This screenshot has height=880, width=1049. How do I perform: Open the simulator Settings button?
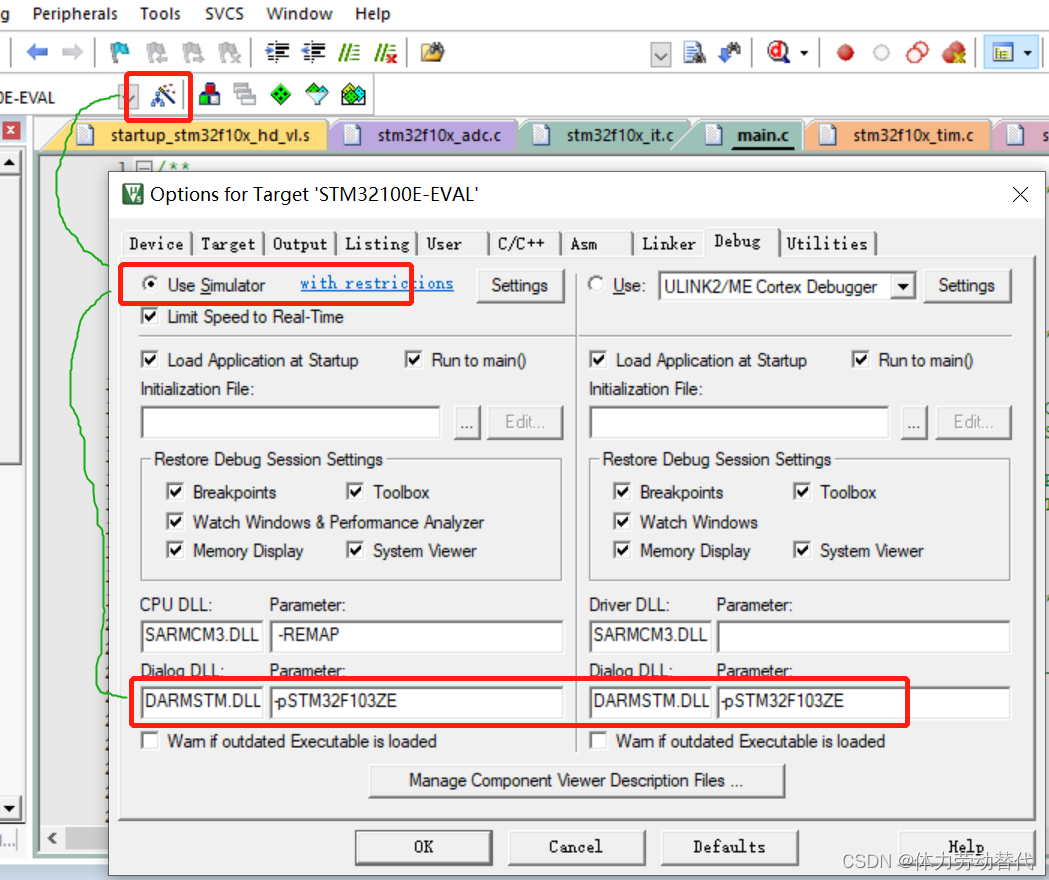pos(520,286)
